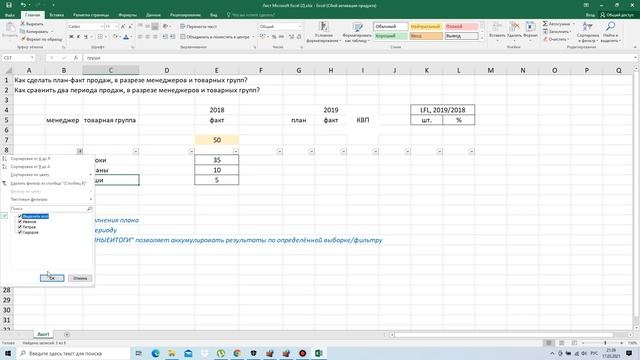Viewport: 640px width, 360px height.
Task: Apply the Плохой red cell style
Action: pyautogui.click(x=461, y=27)
